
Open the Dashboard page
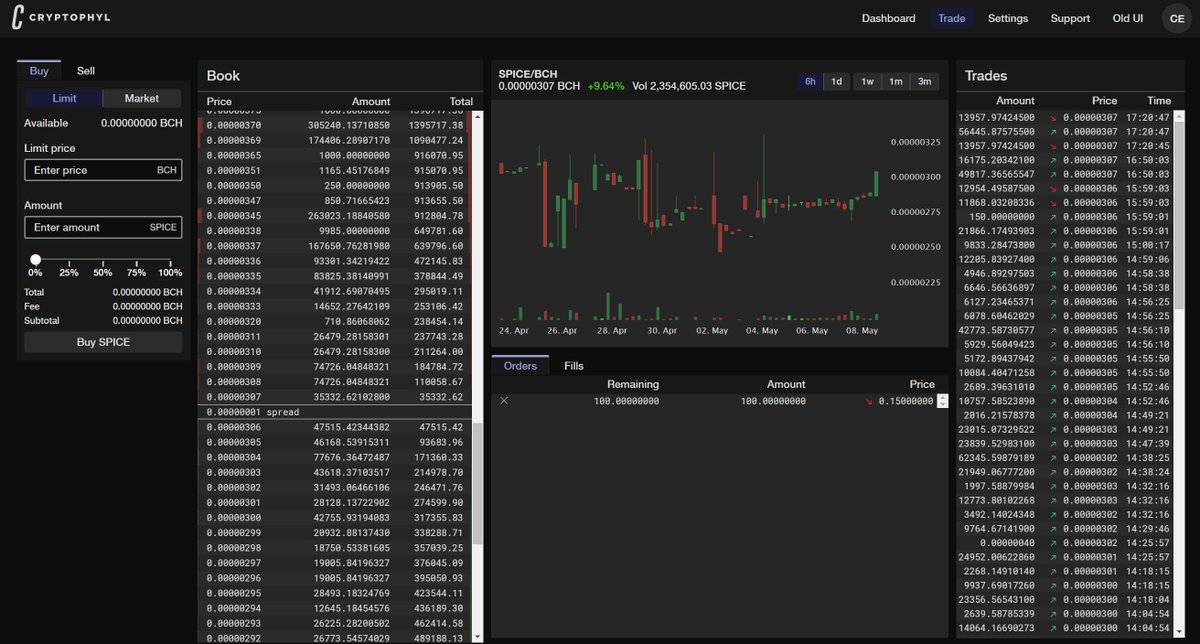888,18
